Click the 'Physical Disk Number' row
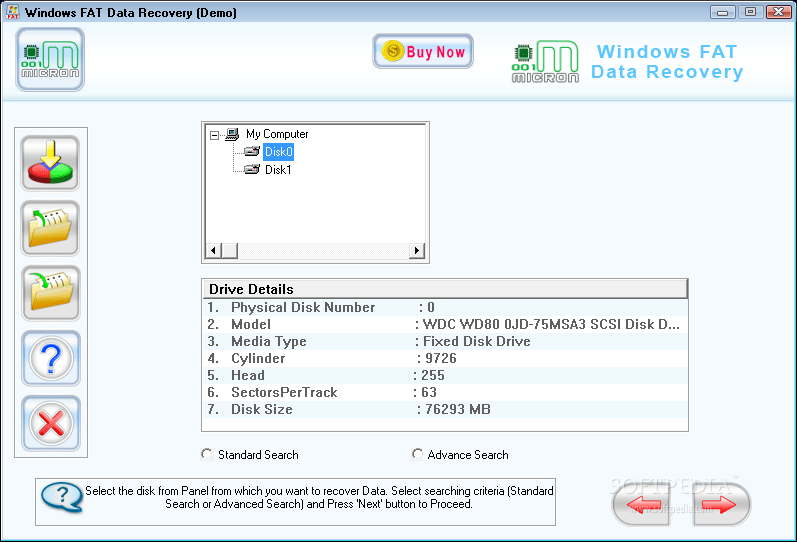 pos(445,307)
